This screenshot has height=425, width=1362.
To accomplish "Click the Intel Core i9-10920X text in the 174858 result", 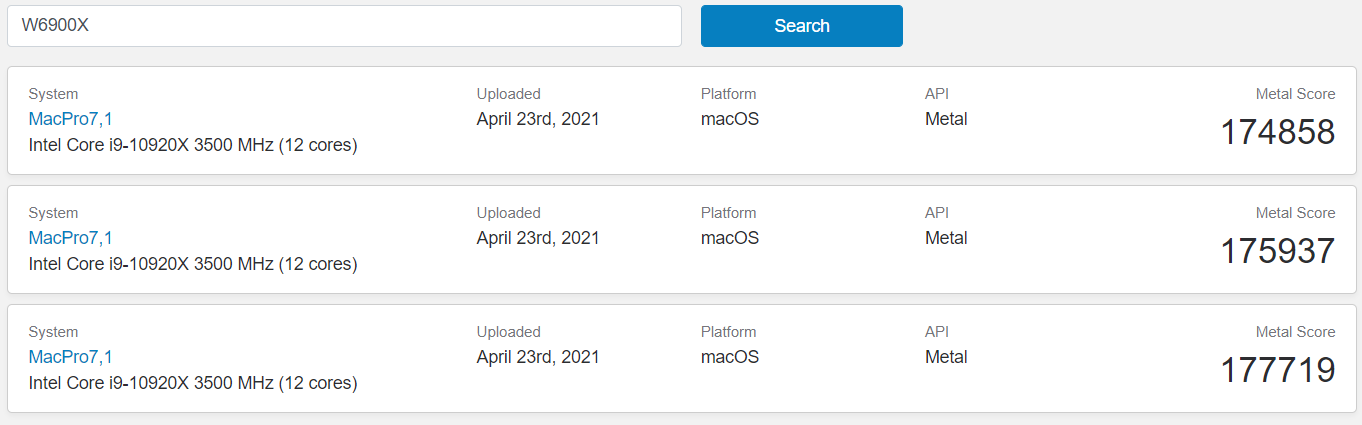I will pyautogui.click(x=193, y=145).
